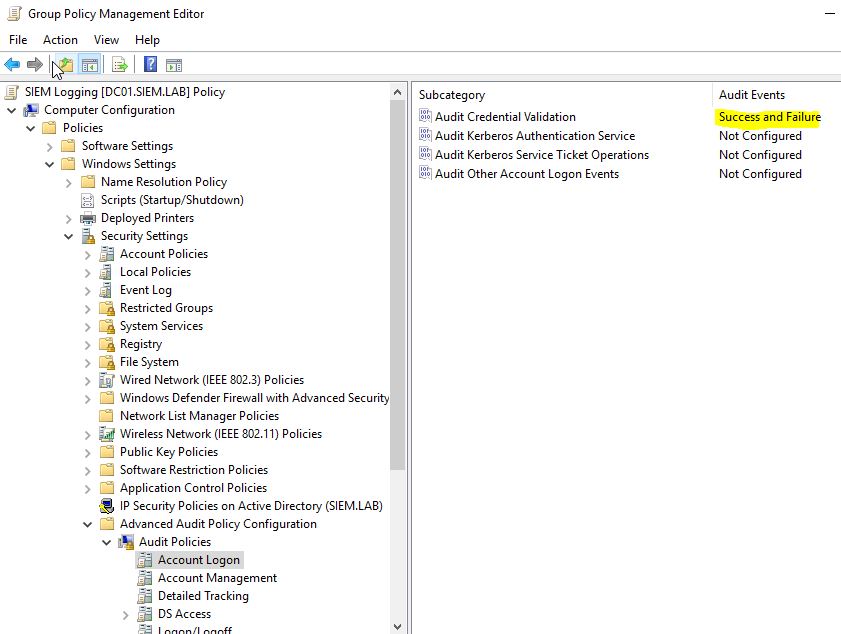Click the Group Policy Management Editor title icon
The image size is (841, 634).
click(x=14, y=14)
